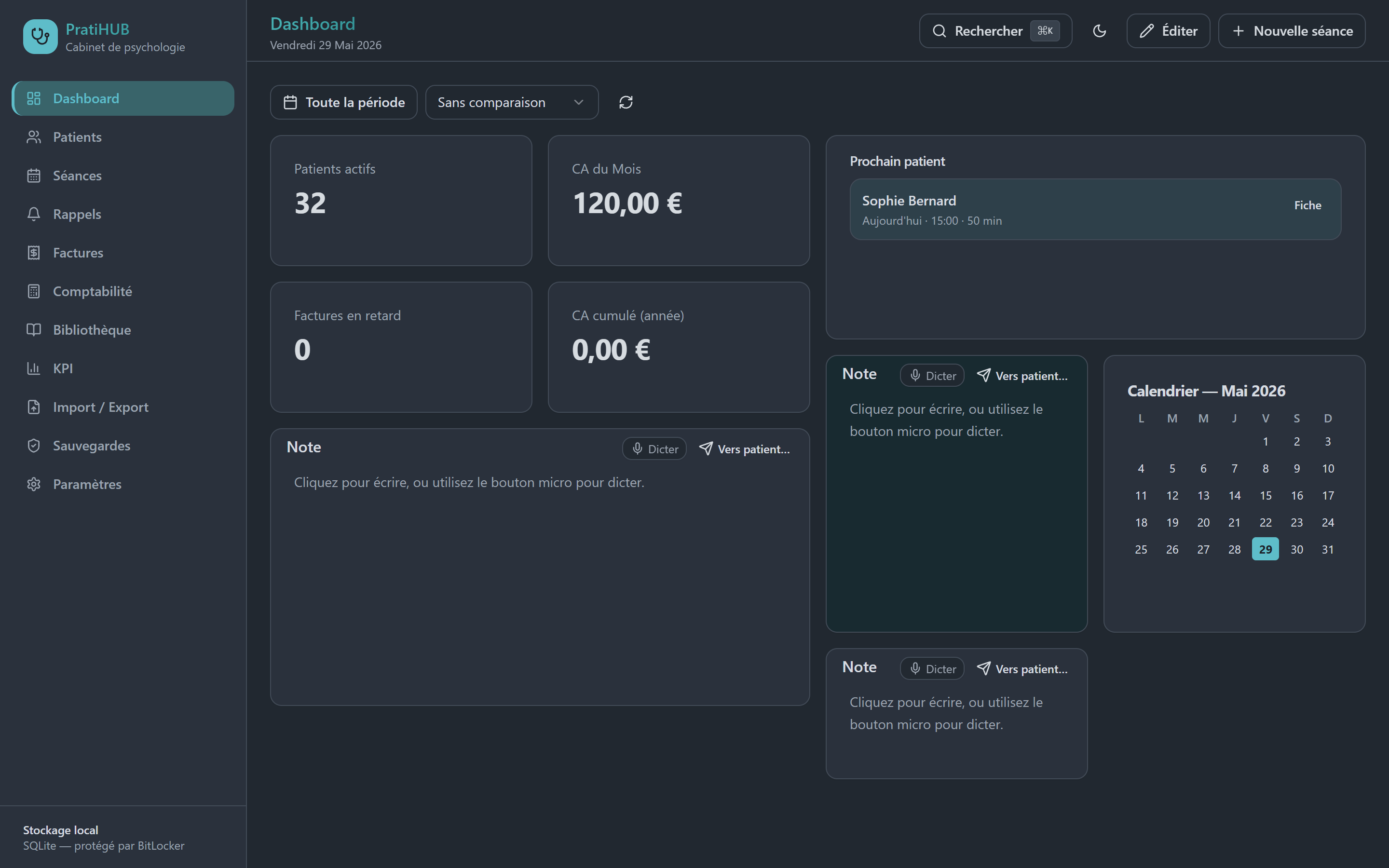Click Dicter in the bottom-right Note card
Viewport: 1389px width, 868px height.
[x=932, y=668]
